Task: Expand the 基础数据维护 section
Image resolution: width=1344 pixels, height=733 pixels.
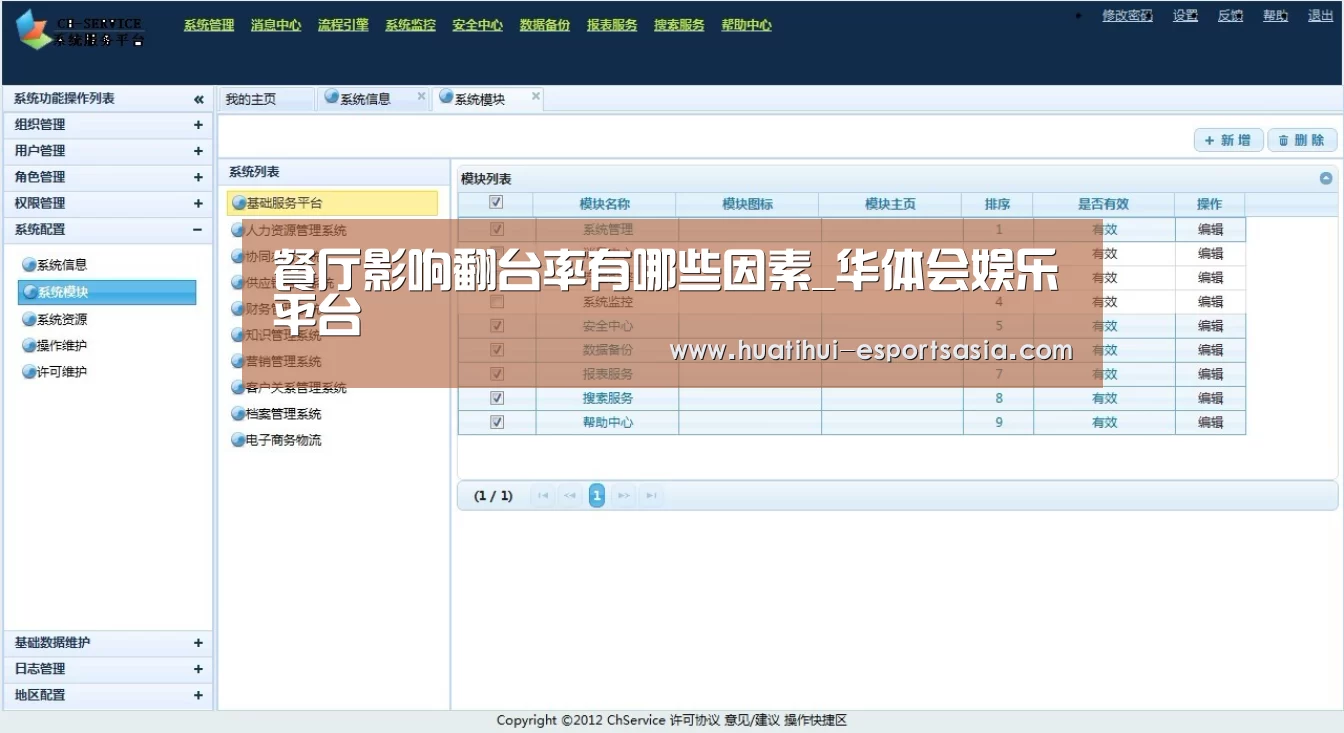Action: (198, 643)
